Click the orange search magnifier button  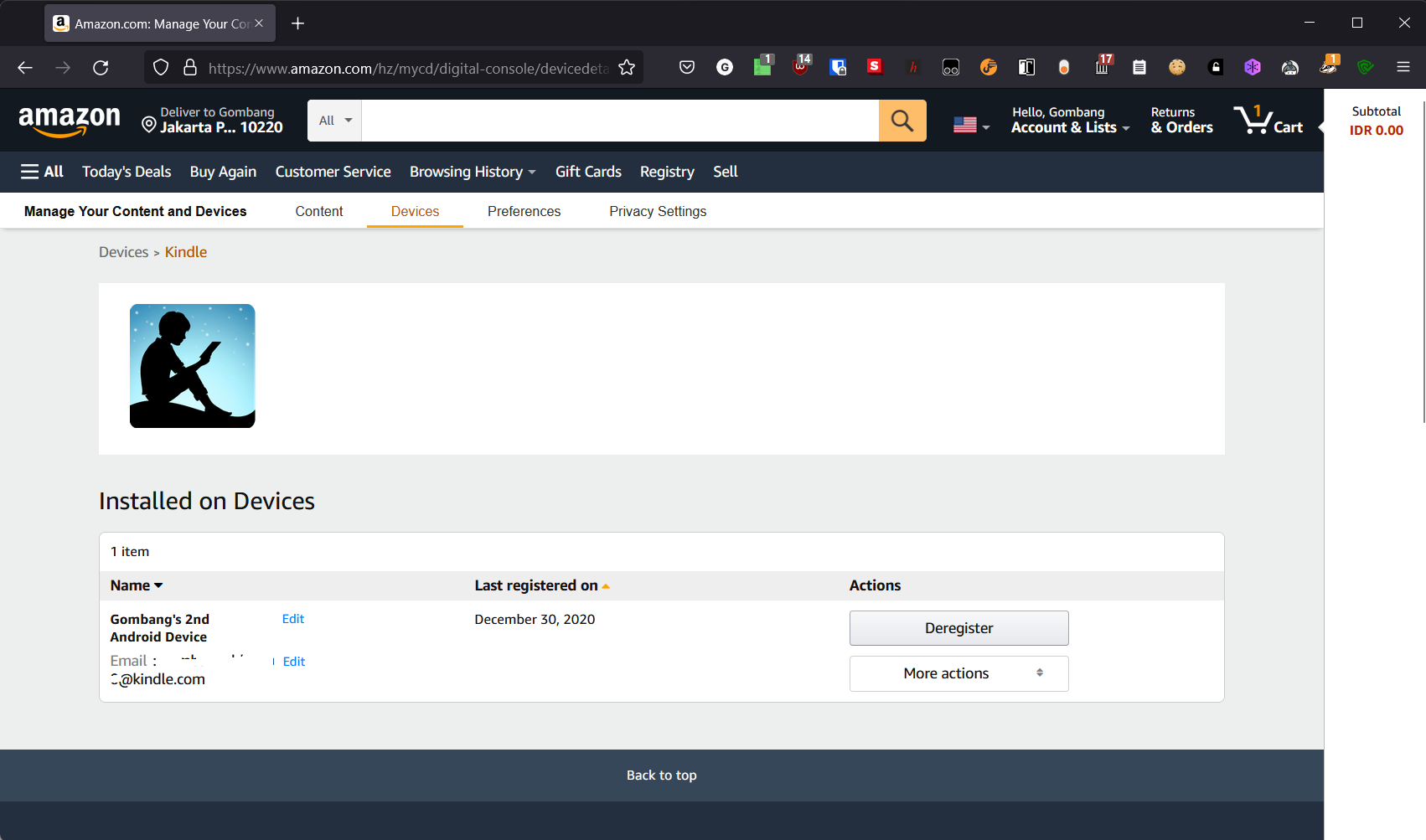pos(902,121)
